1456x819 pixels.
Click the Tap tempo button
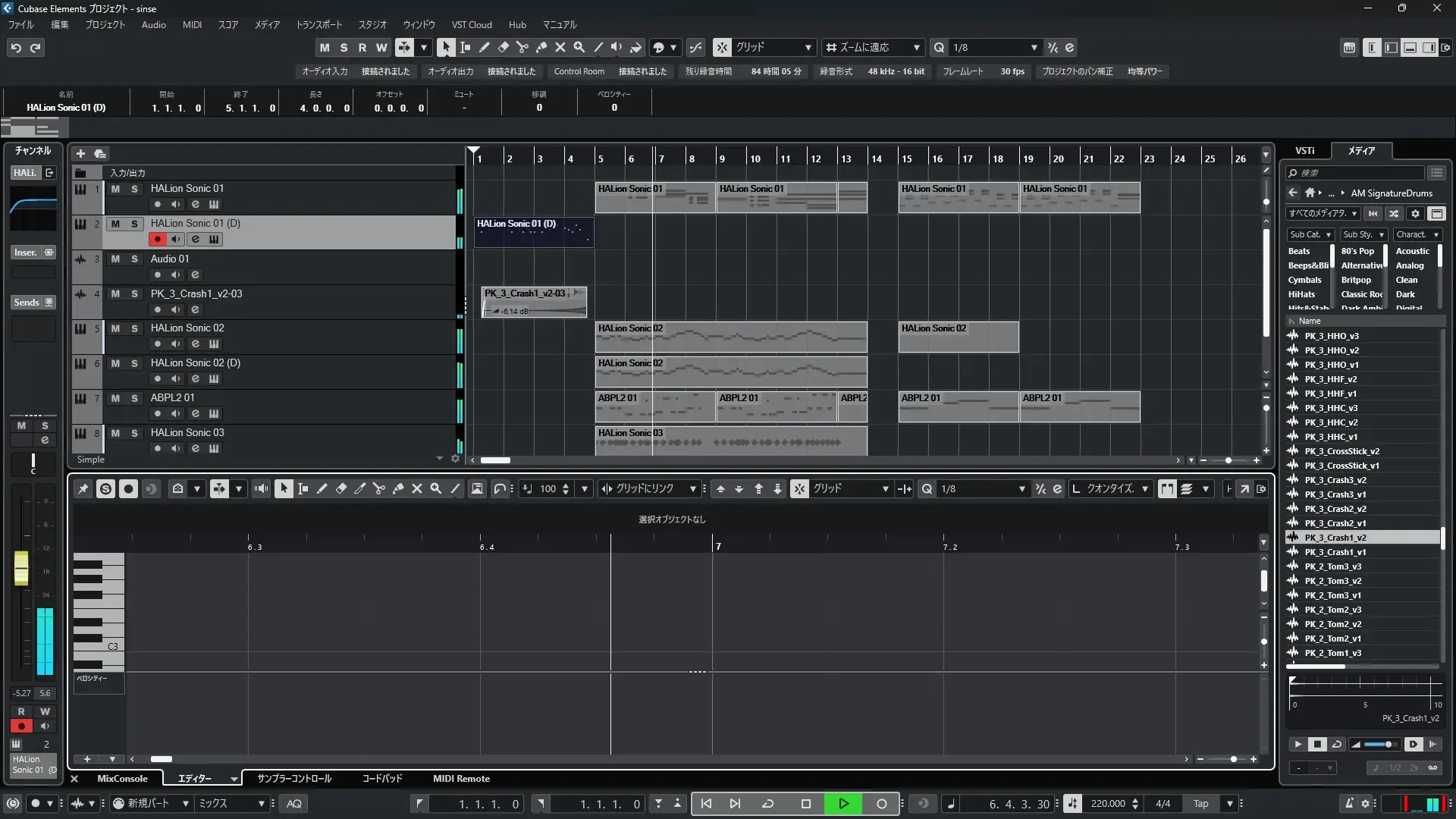[x=1201, y=804]
